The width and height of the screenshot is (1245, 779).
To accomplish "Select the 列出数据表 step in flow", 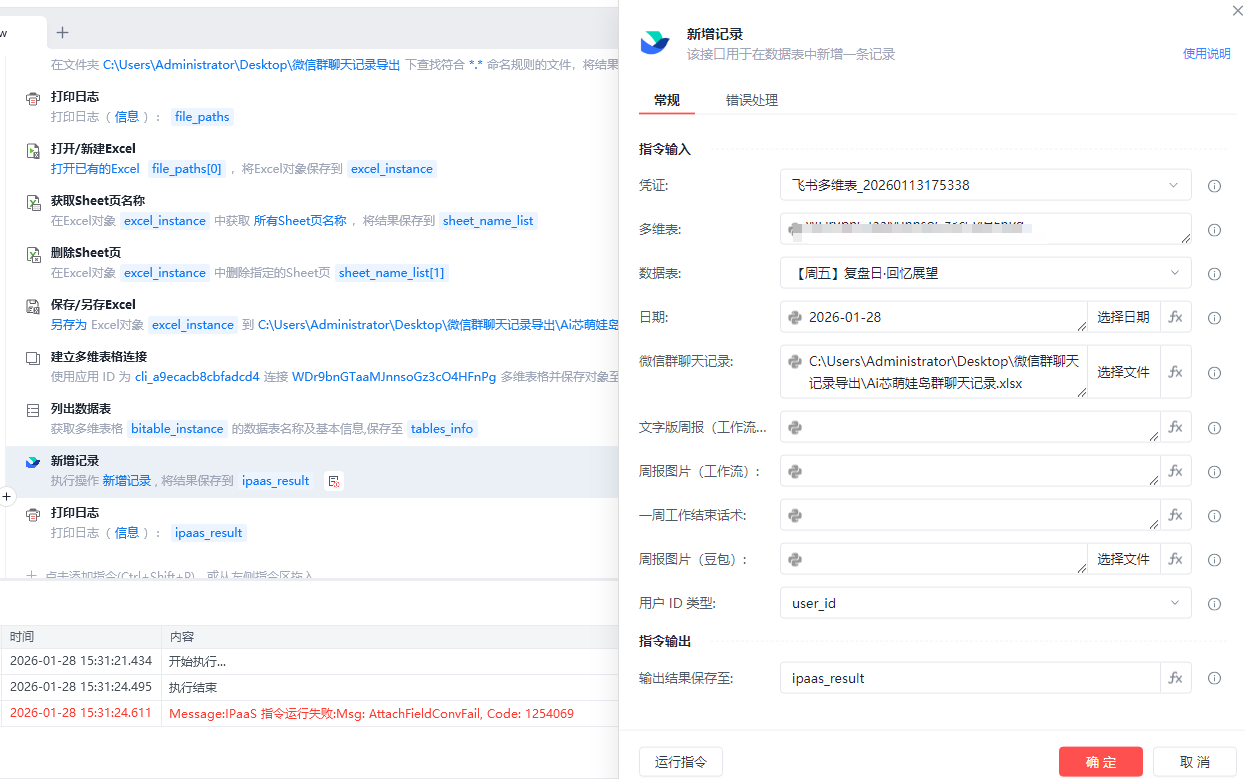I will pyautogui.click(x=80, y=409).
